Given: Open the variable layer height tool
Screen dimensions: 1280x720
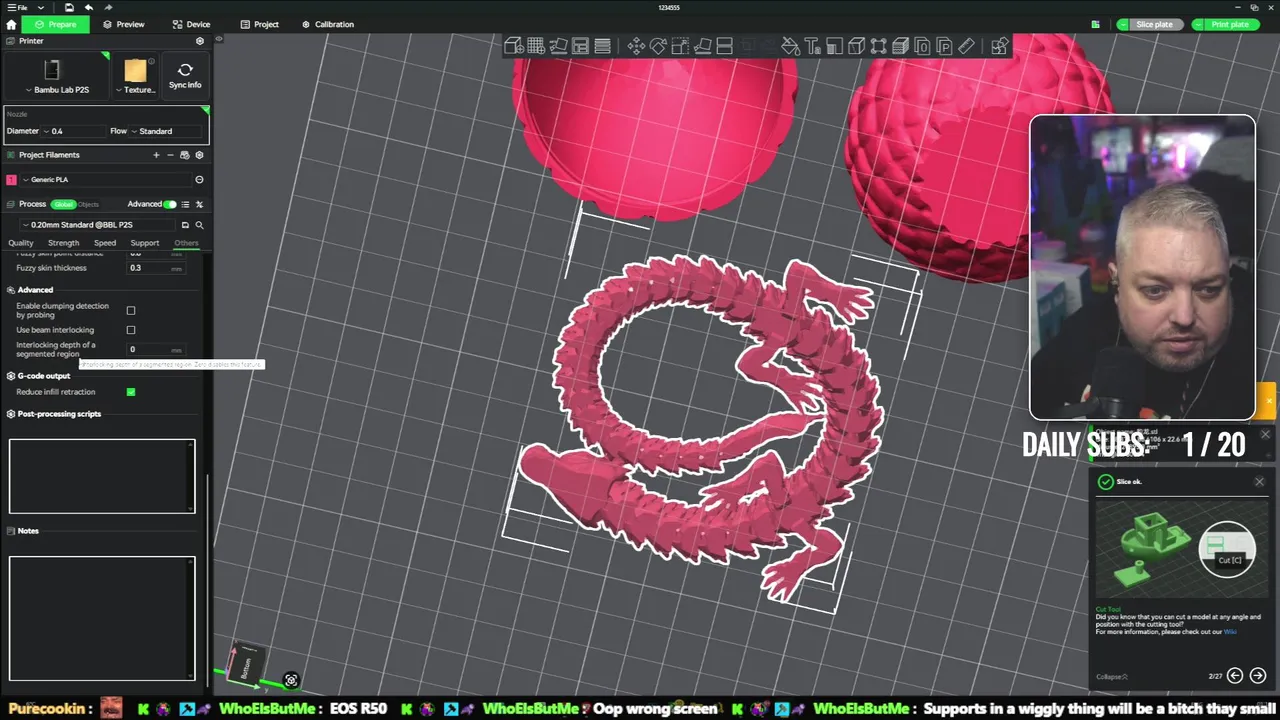Looking at the screenshot, I should (x=602, y=46).
